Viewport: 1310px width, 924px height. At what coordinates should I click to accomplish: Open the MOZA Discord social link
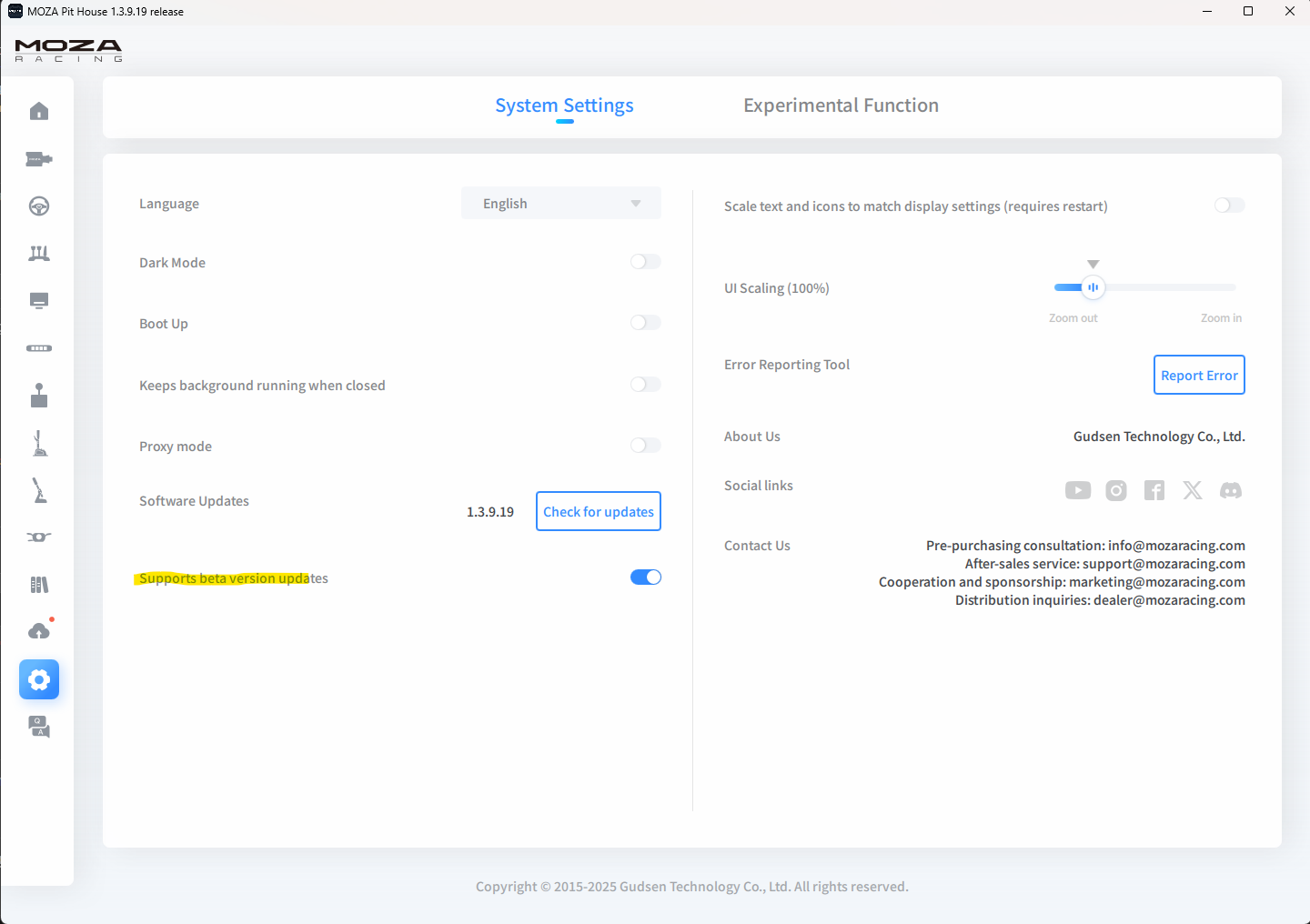(1231, 491)
